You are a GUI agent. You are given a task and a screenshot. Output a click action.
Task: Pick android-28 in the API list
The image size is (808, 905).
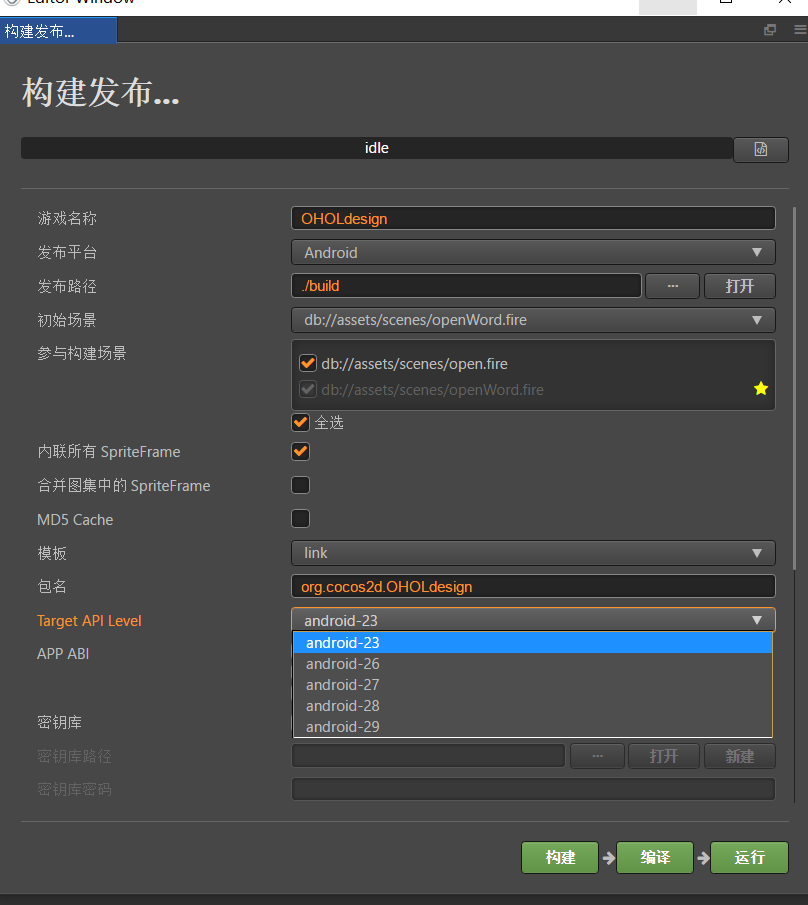pyautogui.click(x=533, y=705)
